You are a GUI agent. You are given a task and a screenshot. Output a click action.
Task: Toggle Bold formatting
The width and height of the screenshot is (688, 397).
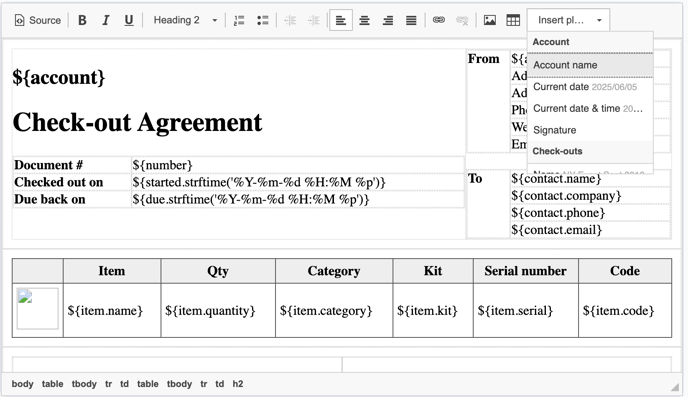(82, 20)
